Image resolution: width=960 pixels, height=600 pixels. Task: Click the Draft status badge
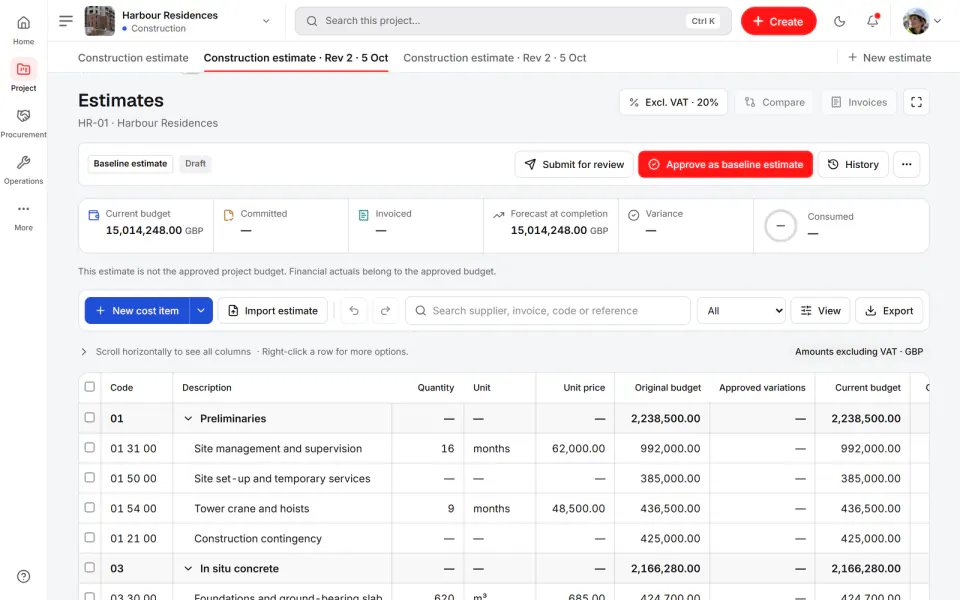pyautogui.click(x=195, y=163)
